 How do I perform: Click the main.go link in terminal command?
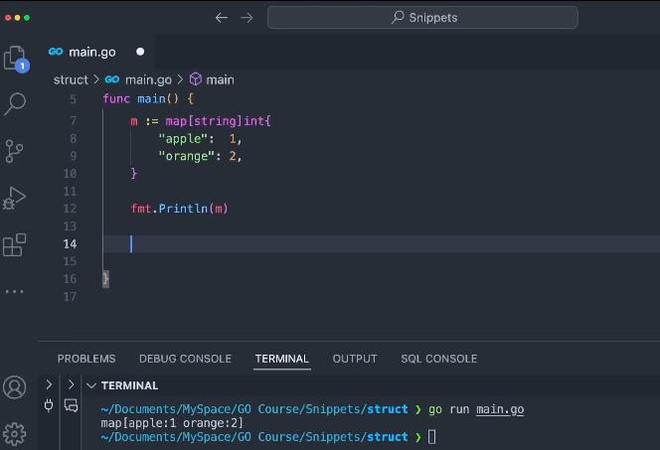[x=500, y=410]
